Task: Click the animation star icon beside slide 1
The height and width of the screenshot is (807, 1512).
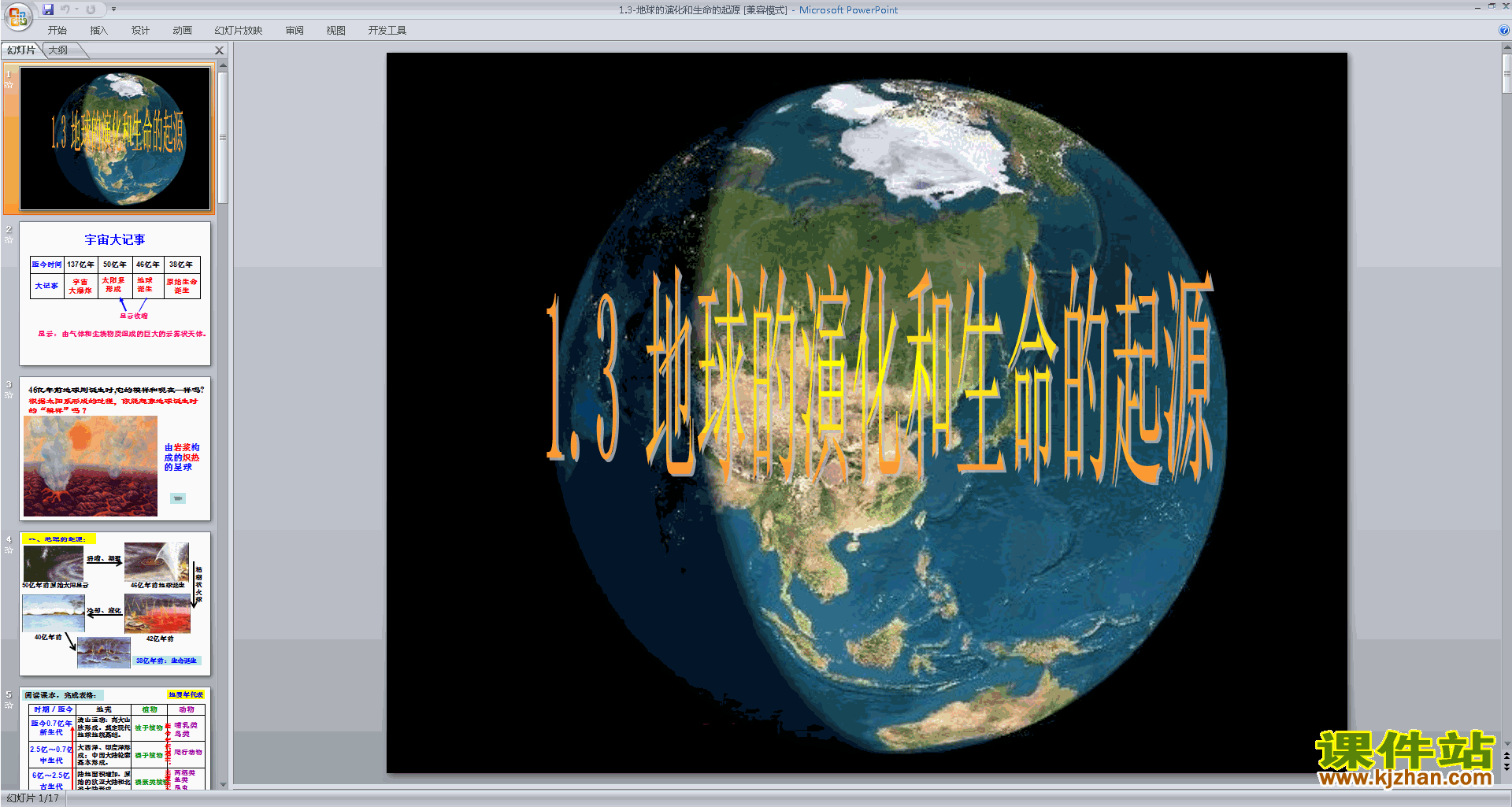Action: (9, 84)
